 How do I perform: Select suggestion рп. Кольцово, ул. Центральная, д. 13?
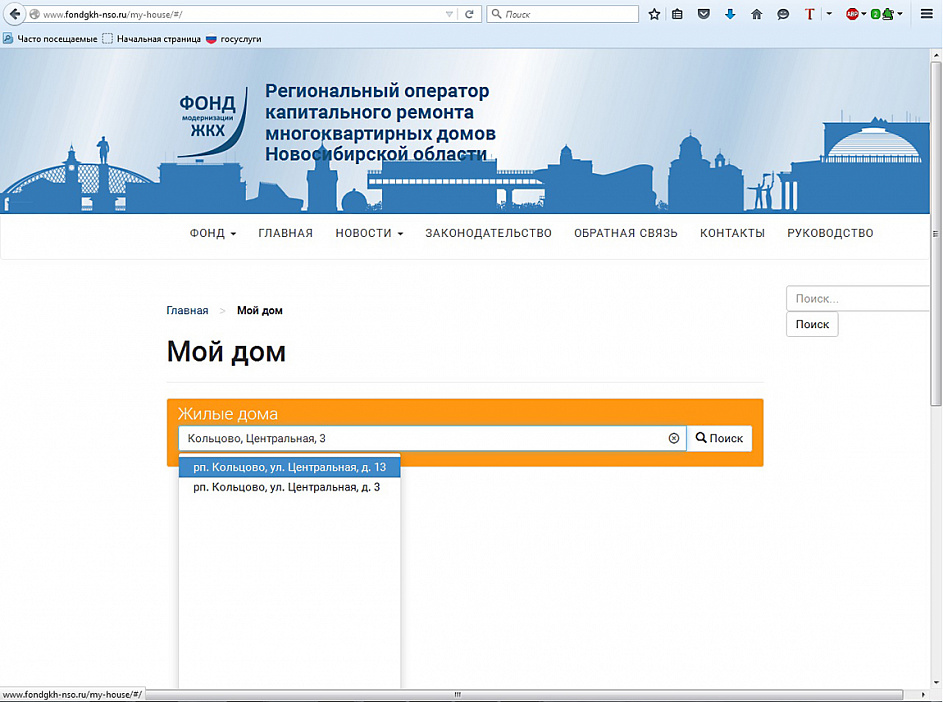coord(289,467)
